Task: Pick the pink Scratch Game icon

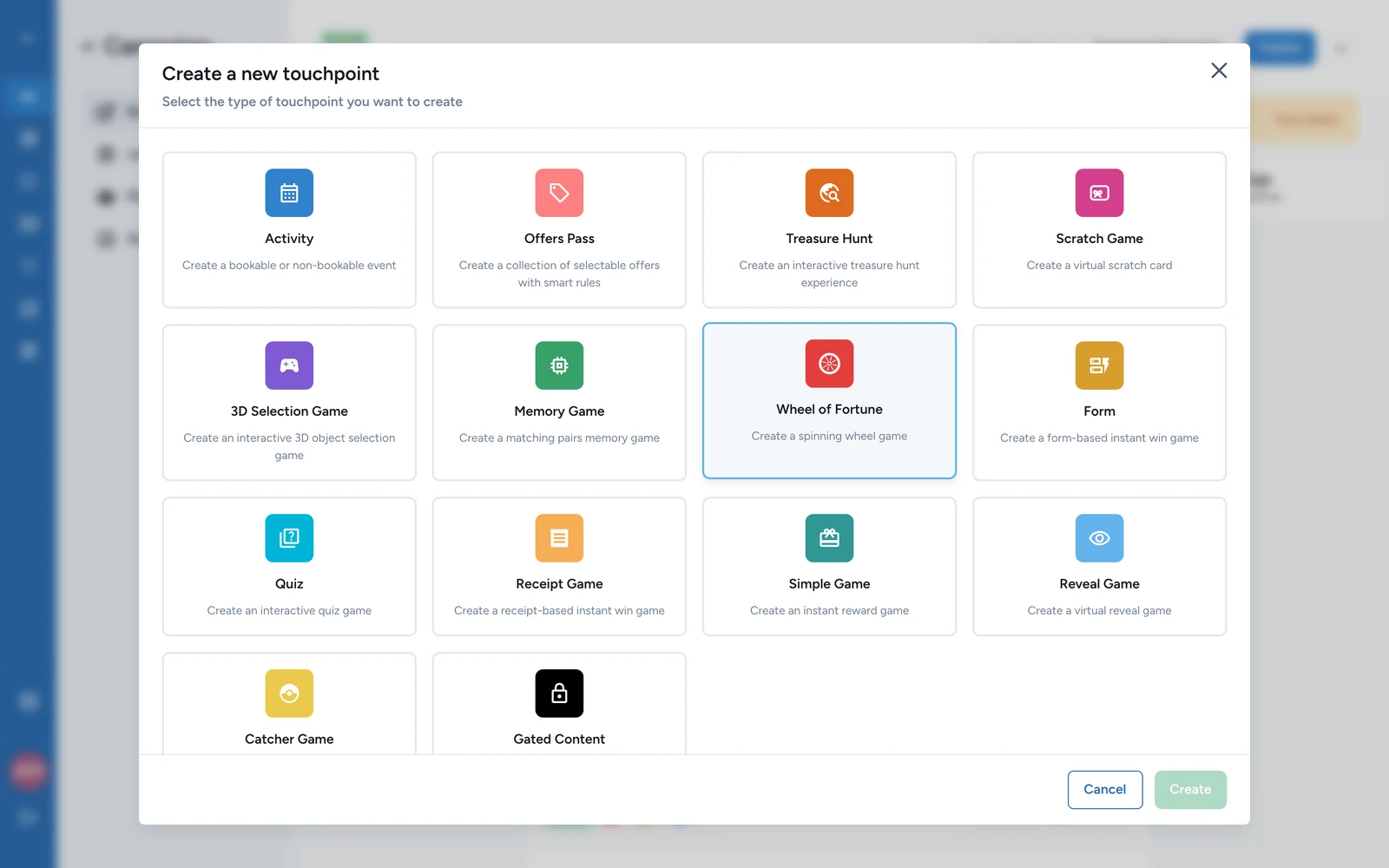Action: (x=1099, y=193)
